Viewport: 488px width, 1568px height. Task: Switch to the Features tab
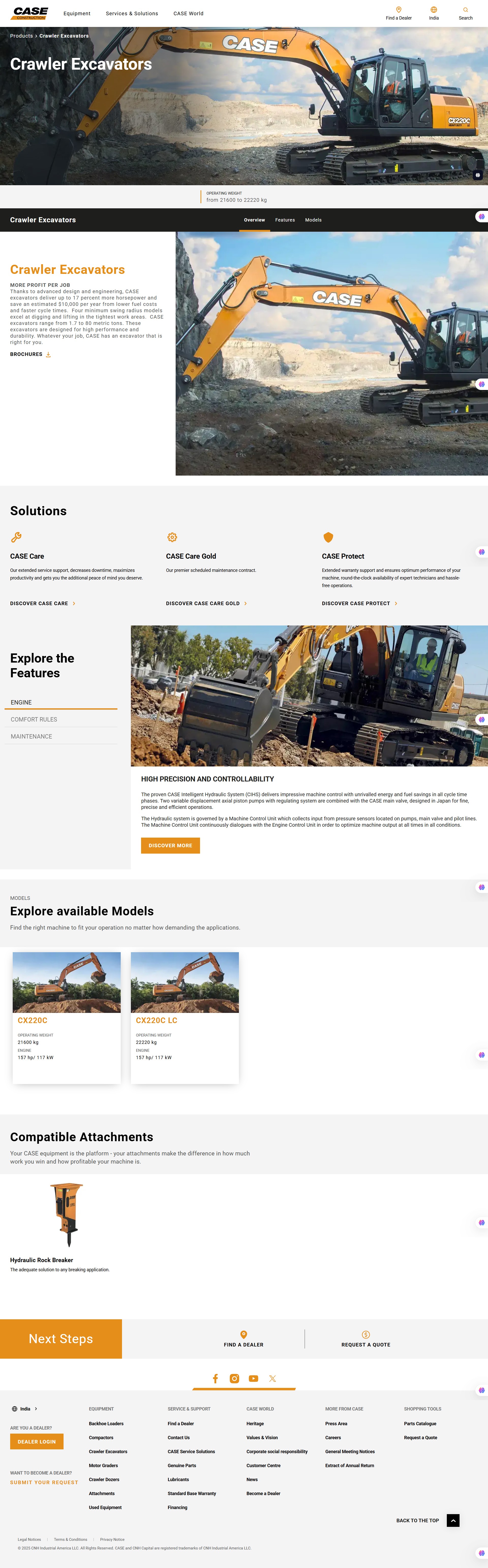point(285,220)
